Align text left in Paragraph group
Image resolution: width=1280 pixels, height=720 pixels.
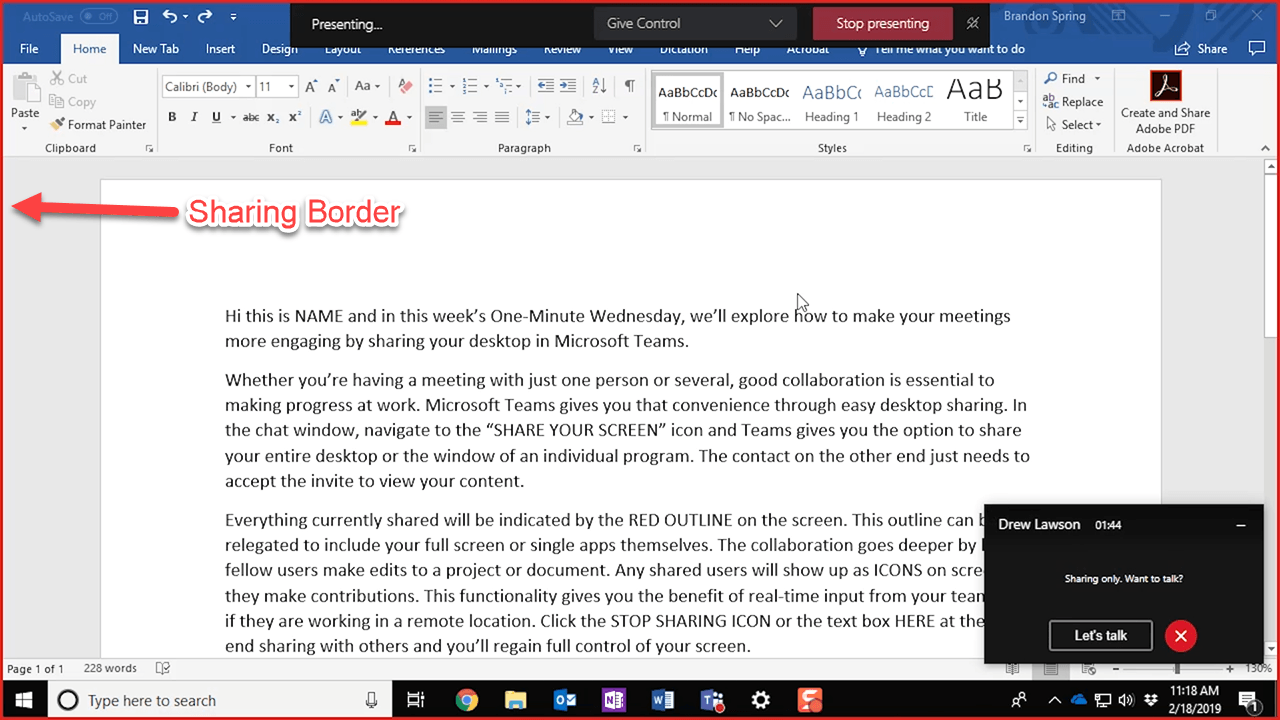tap(435, 117)
